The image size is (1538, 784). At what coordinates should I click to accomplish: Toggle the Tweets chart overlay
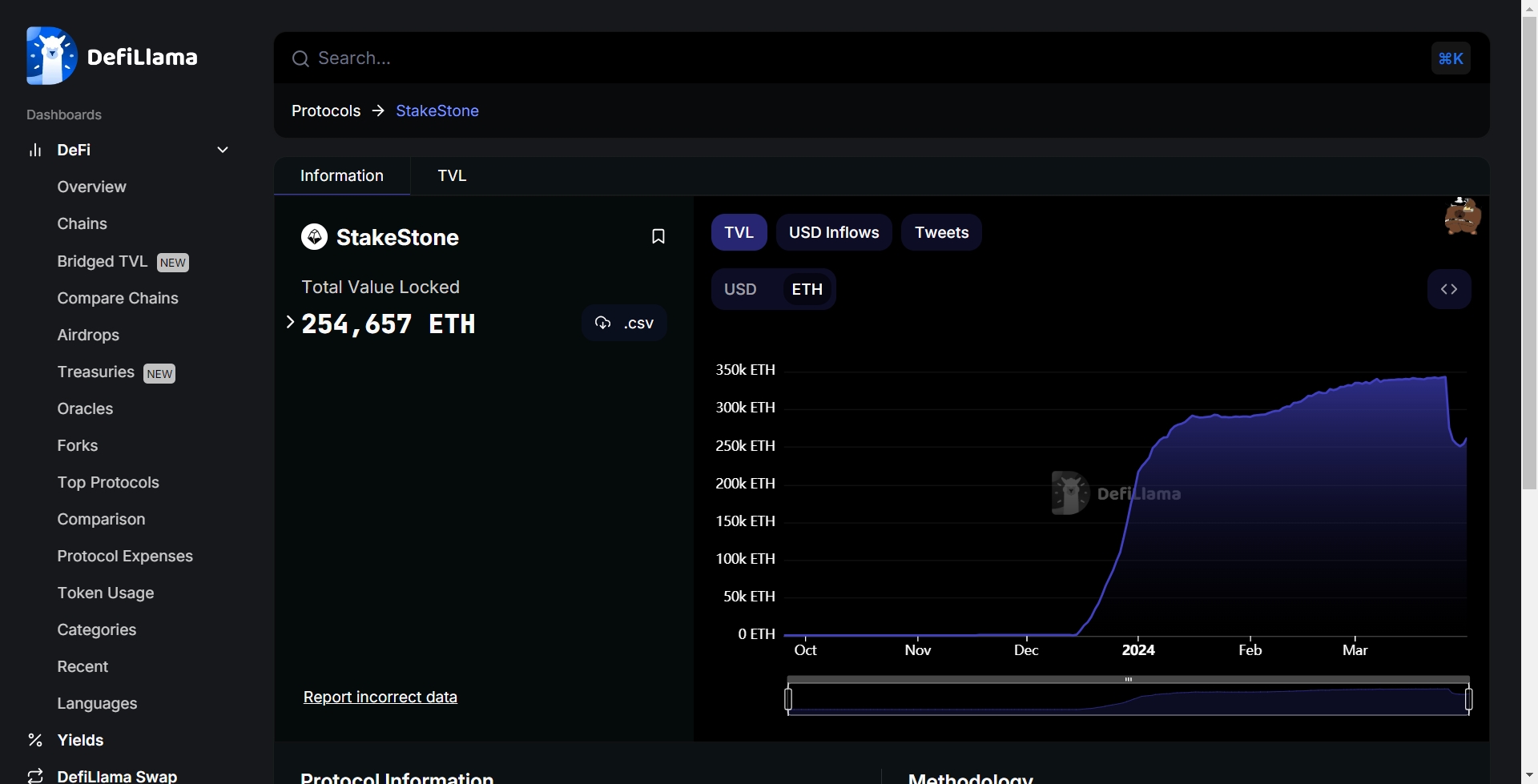(941, 232)
